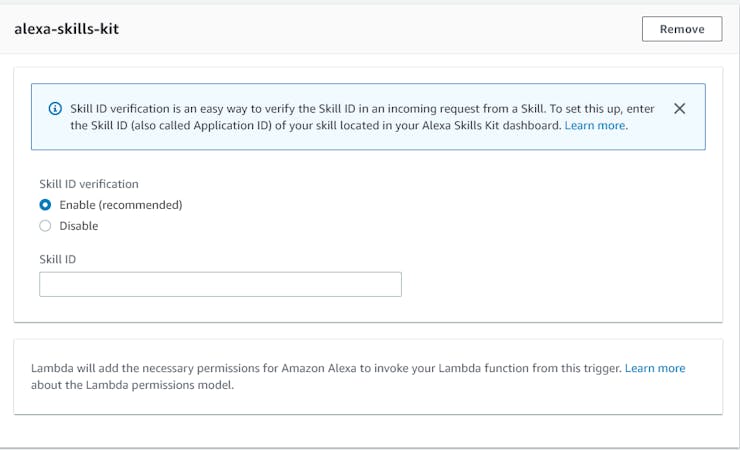This screenshot has height=450, width=740.
Task: Click the Remove button for alexa-skills-kit
Action: (681, 29)
